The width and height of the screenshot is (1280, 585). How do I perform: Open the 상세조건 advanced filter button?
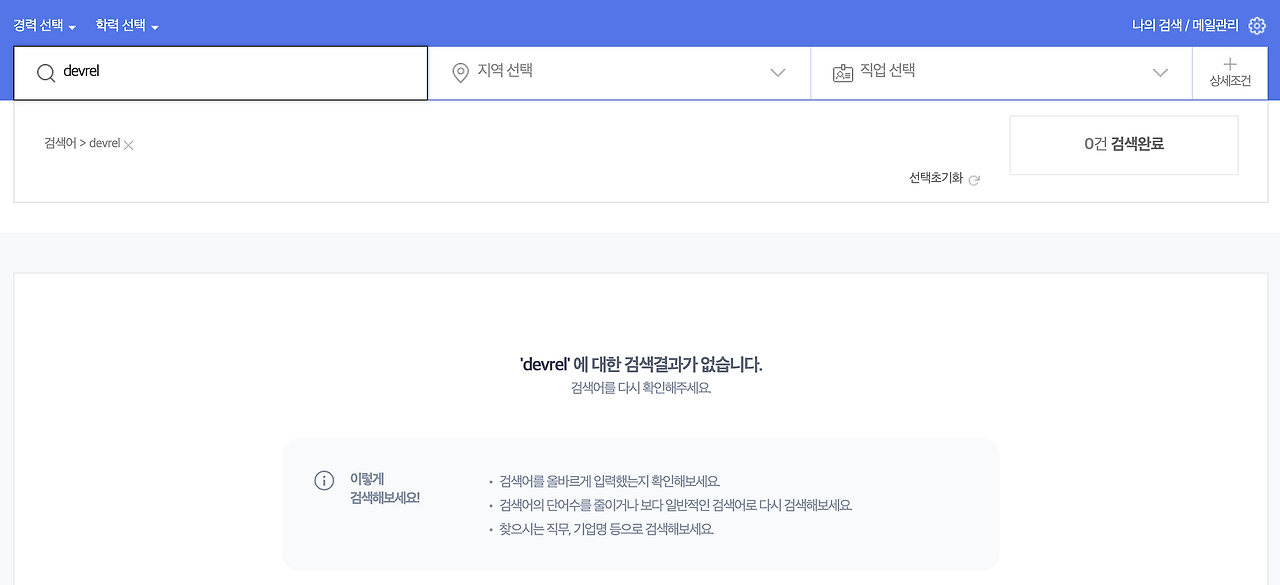coord(1230,73)
